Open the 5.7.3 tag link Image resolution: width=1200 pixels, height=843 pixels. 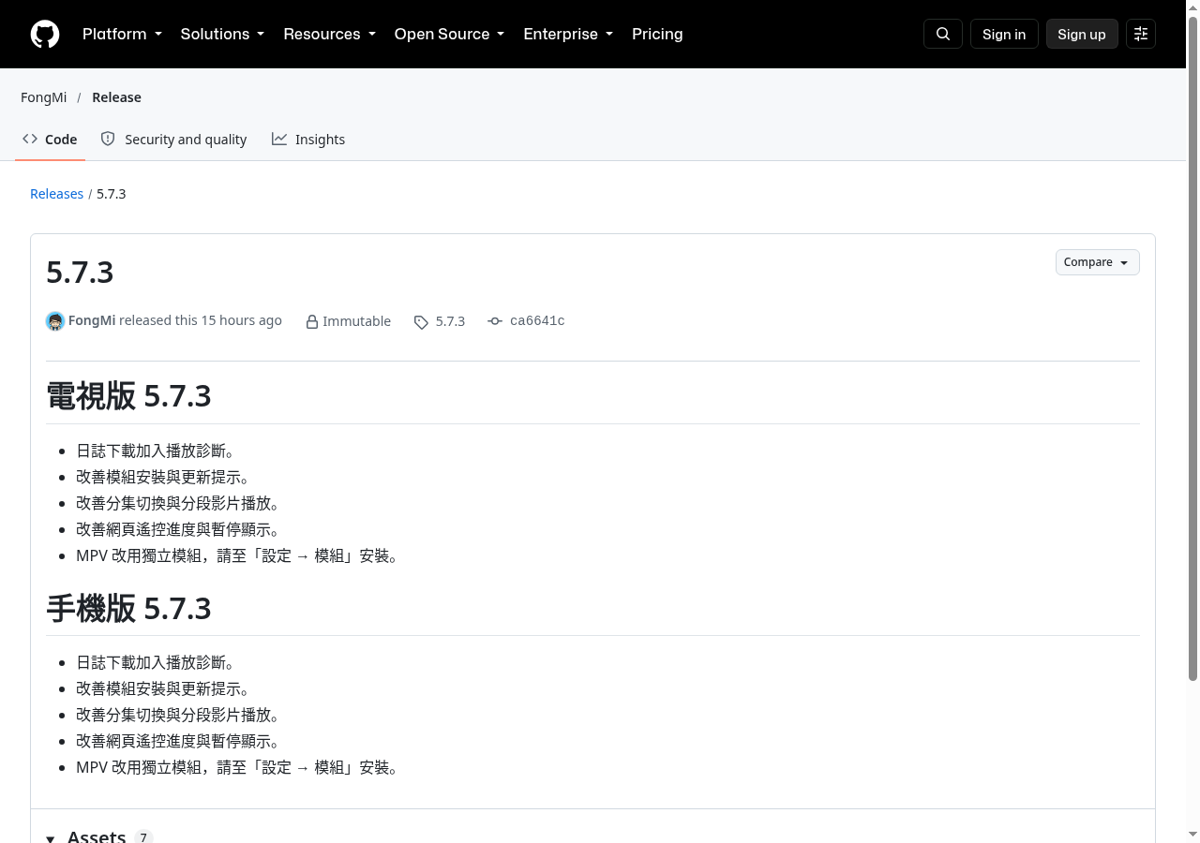coord(450,321)
